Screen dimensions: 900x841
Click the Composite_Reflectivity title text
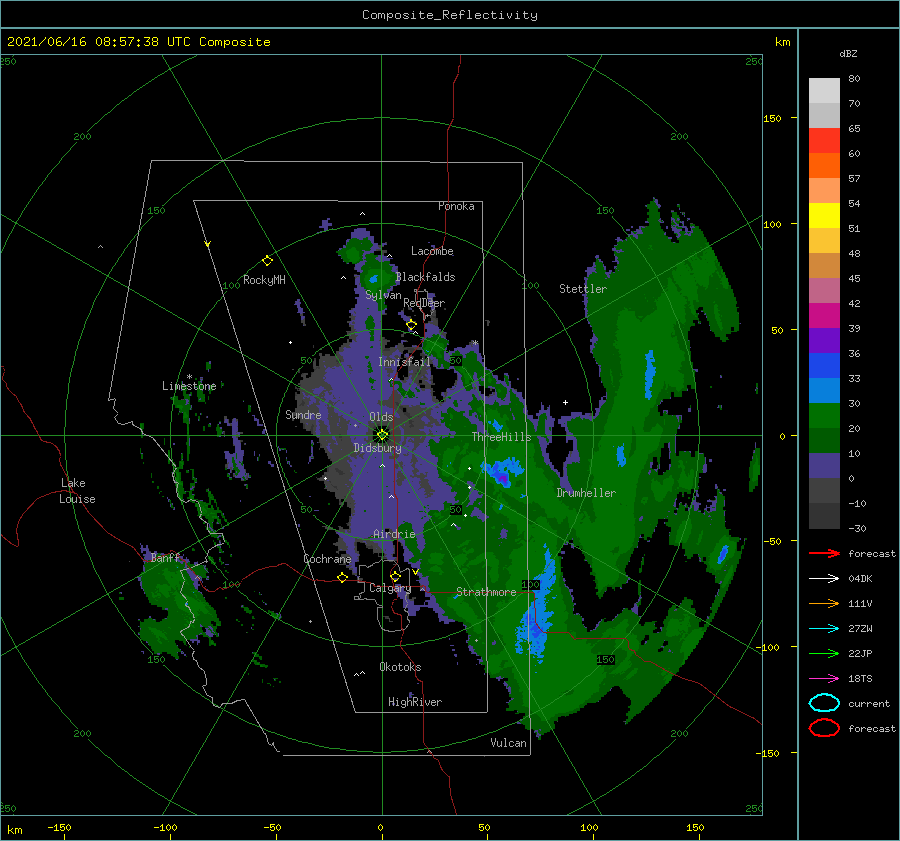[449, 15]
